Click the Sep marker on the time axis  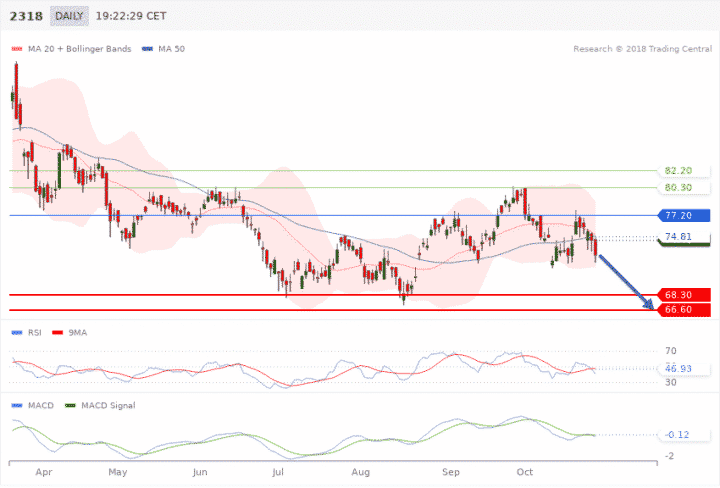tap(450, 470)
